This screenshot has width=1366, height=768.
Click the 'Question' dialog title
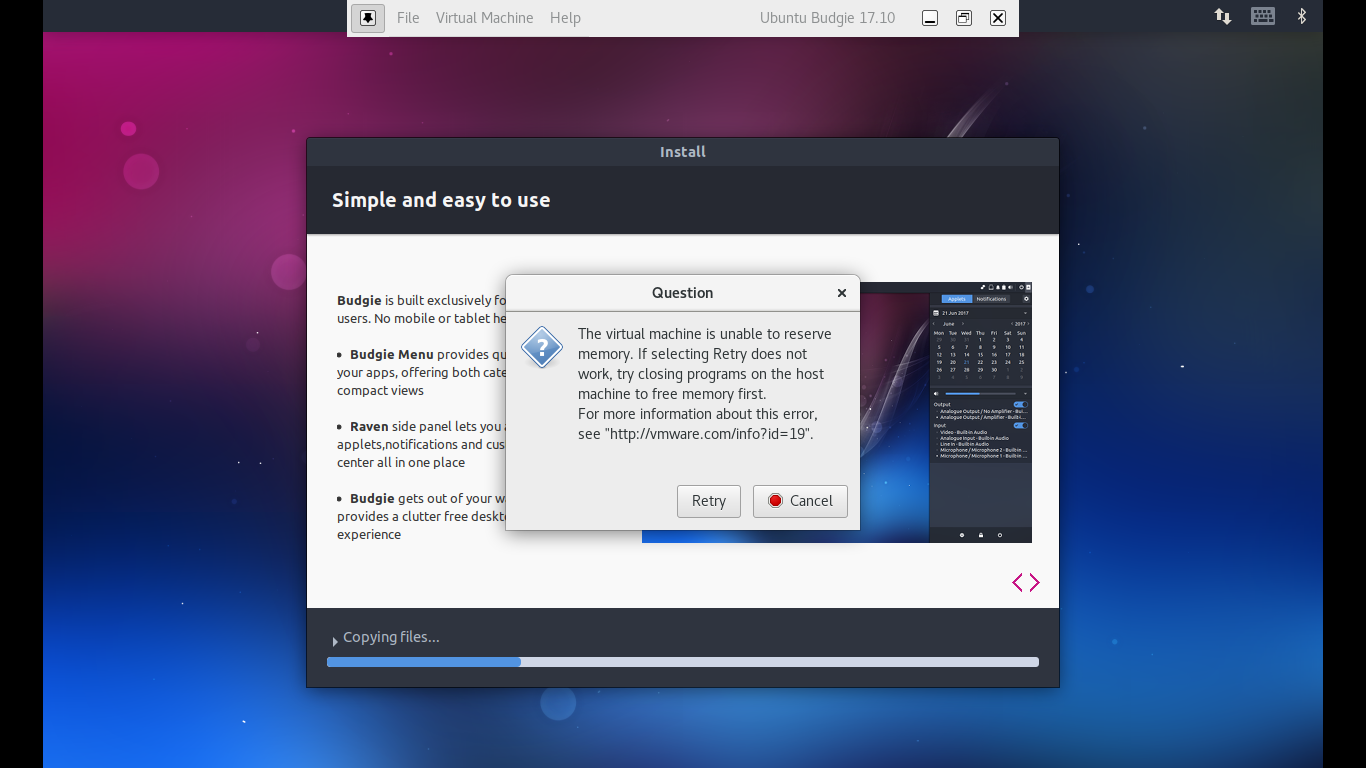(x=683, y=293)
